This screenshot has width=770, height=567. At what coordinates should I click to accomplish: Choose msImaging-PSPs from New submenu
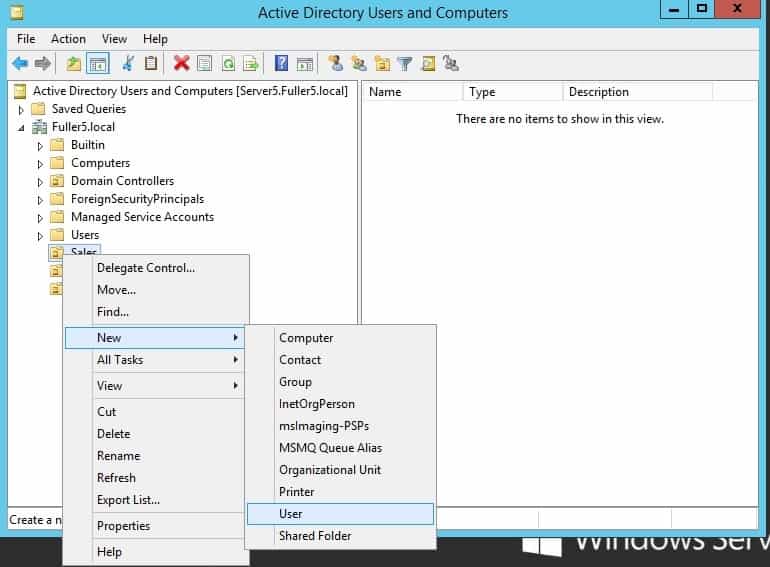[x=340, y=426]
